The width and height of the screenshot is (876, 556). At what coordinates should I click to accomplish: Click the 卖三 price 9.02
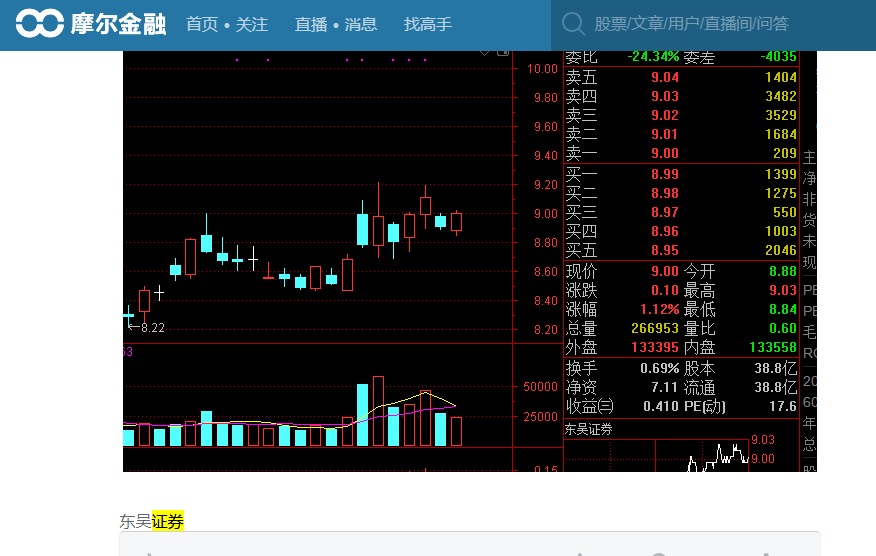pos(665,115)
